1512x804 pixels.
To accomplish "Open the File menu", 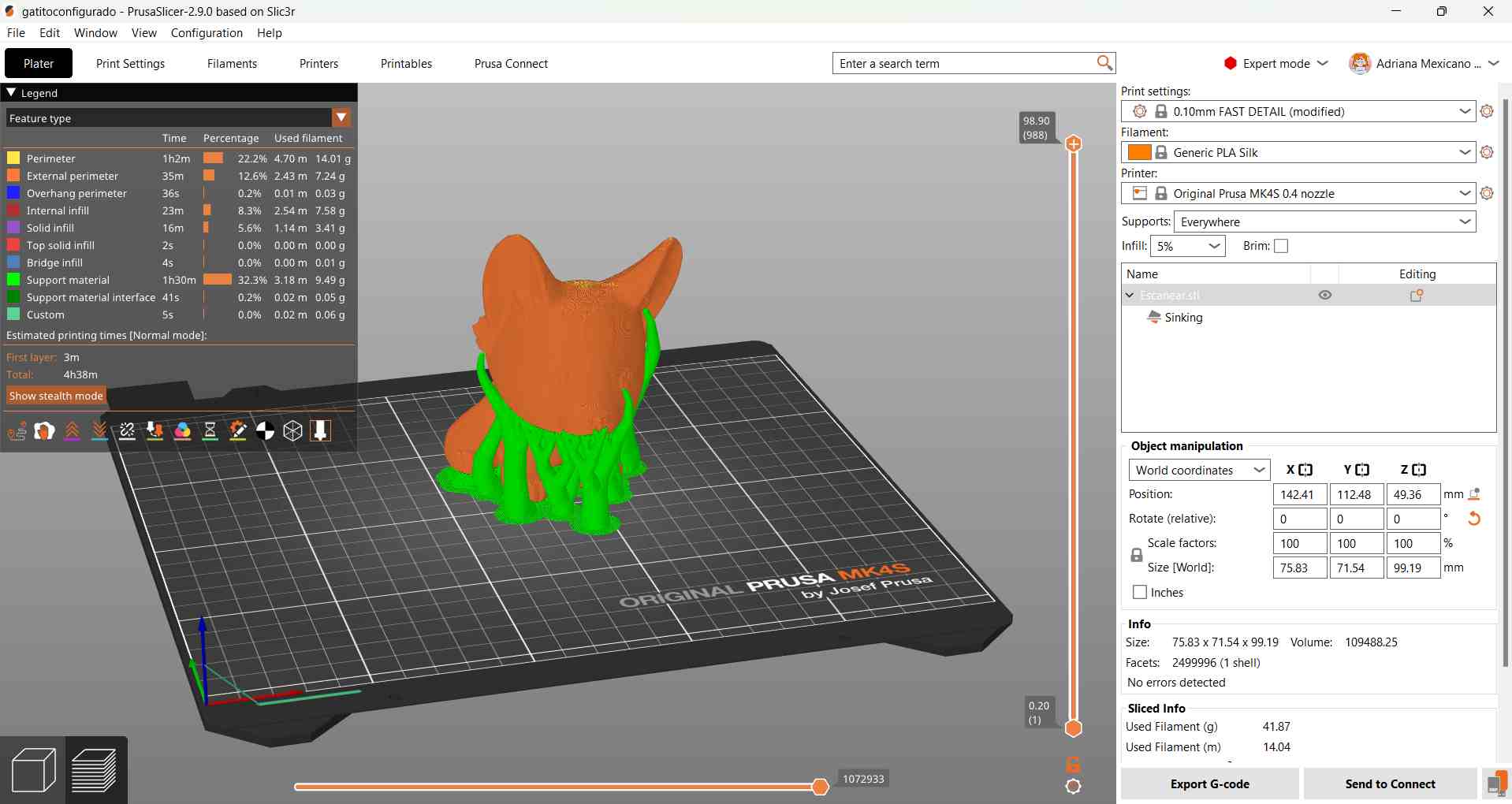I will point(16,33).
